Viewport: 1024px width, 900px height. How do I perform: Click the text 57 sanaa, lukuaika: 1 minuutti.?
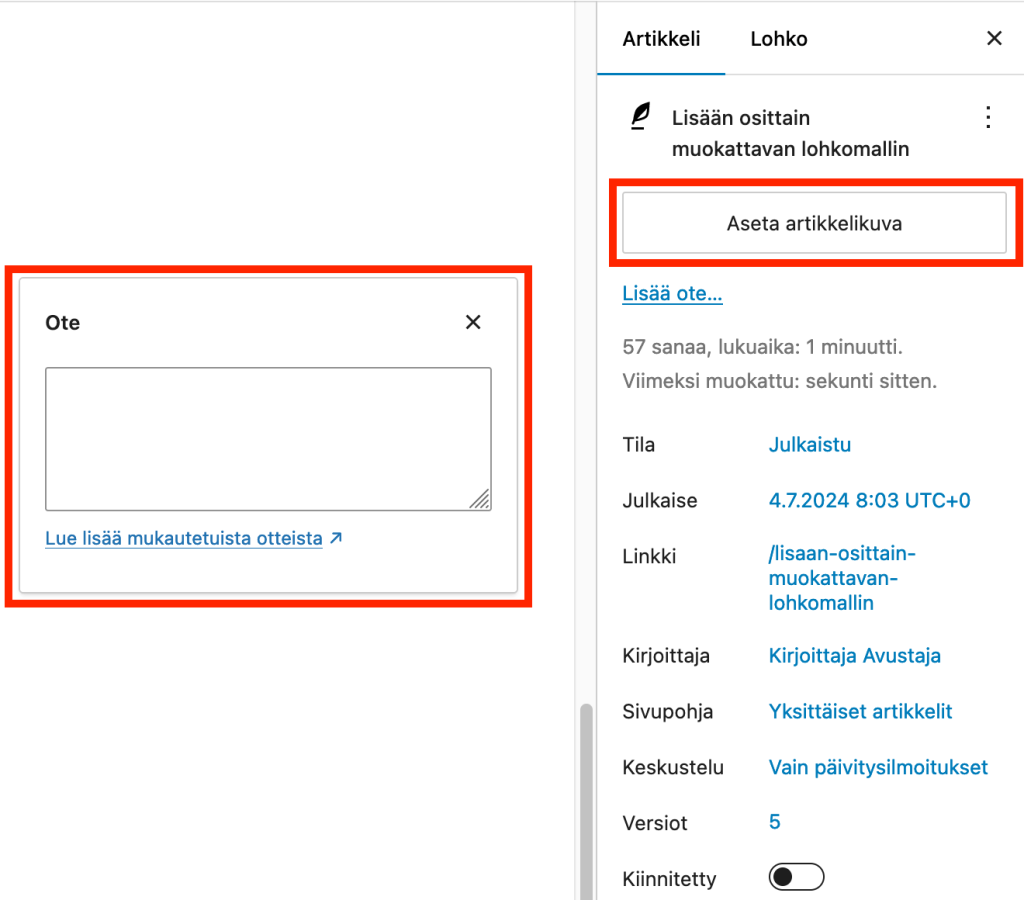[x=762, y=347]
